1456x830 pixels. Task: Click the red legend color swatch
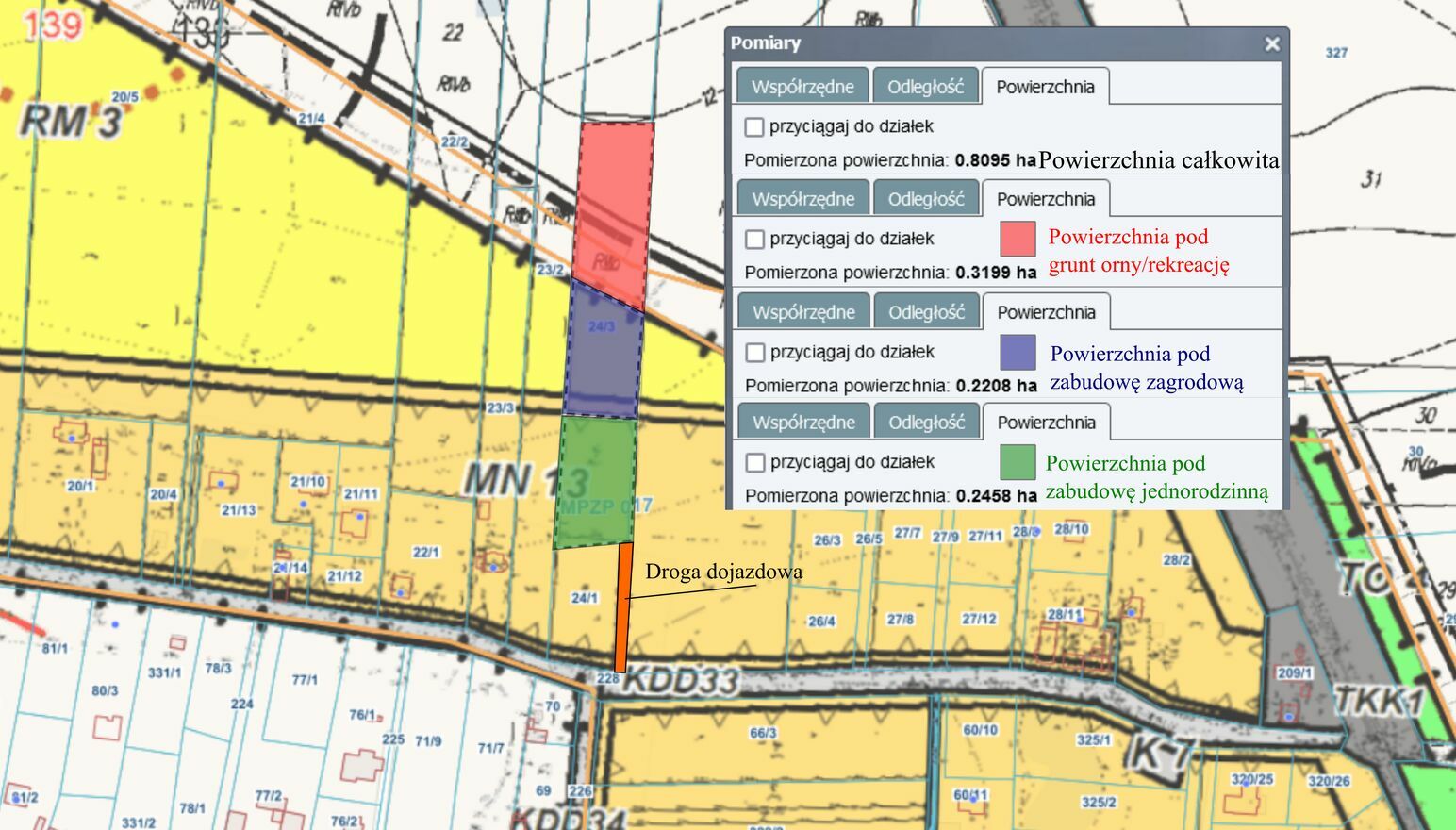click(1018, 239)
